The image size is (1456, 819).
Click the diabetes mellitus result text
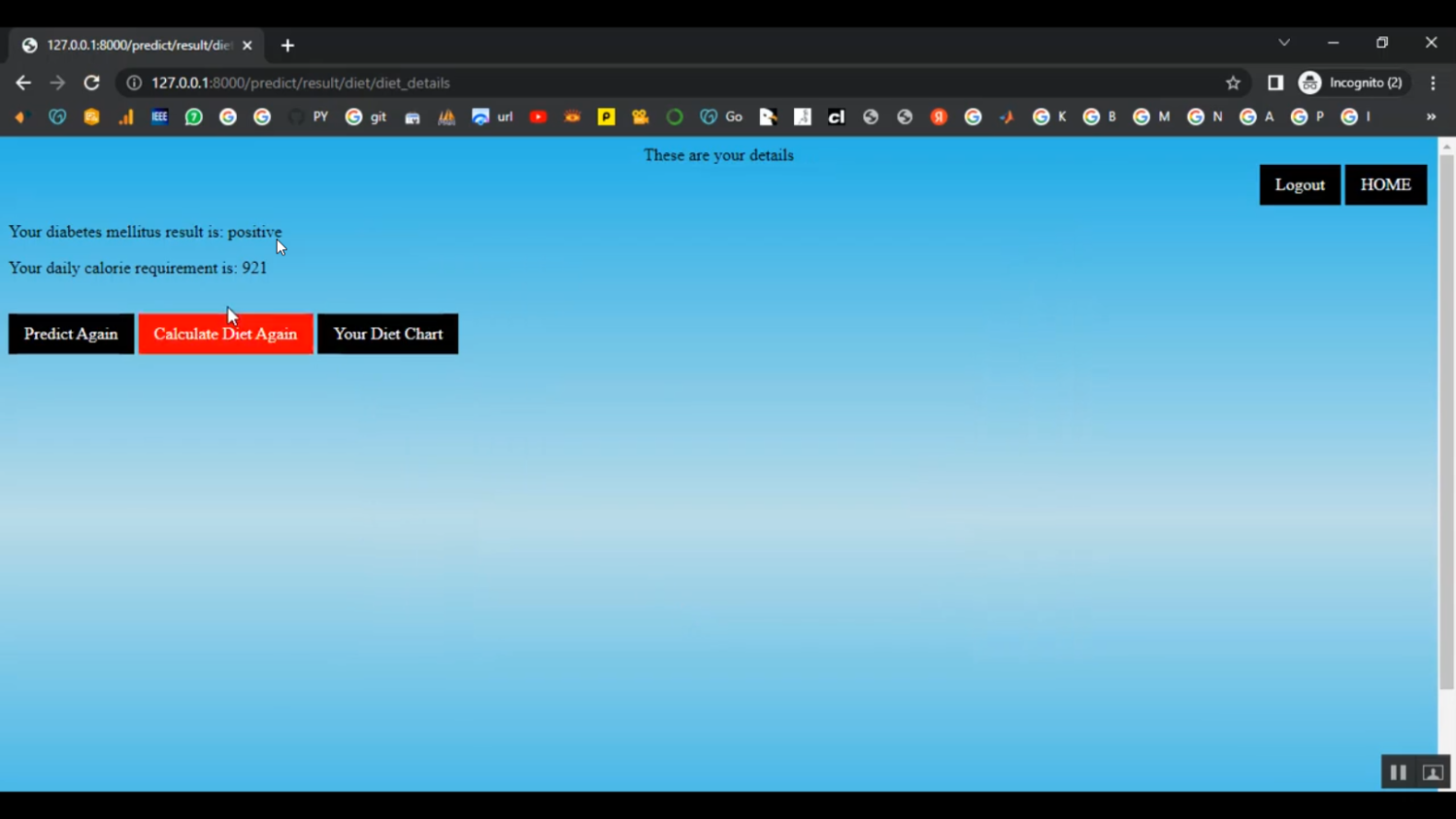(x=146, y=232)
